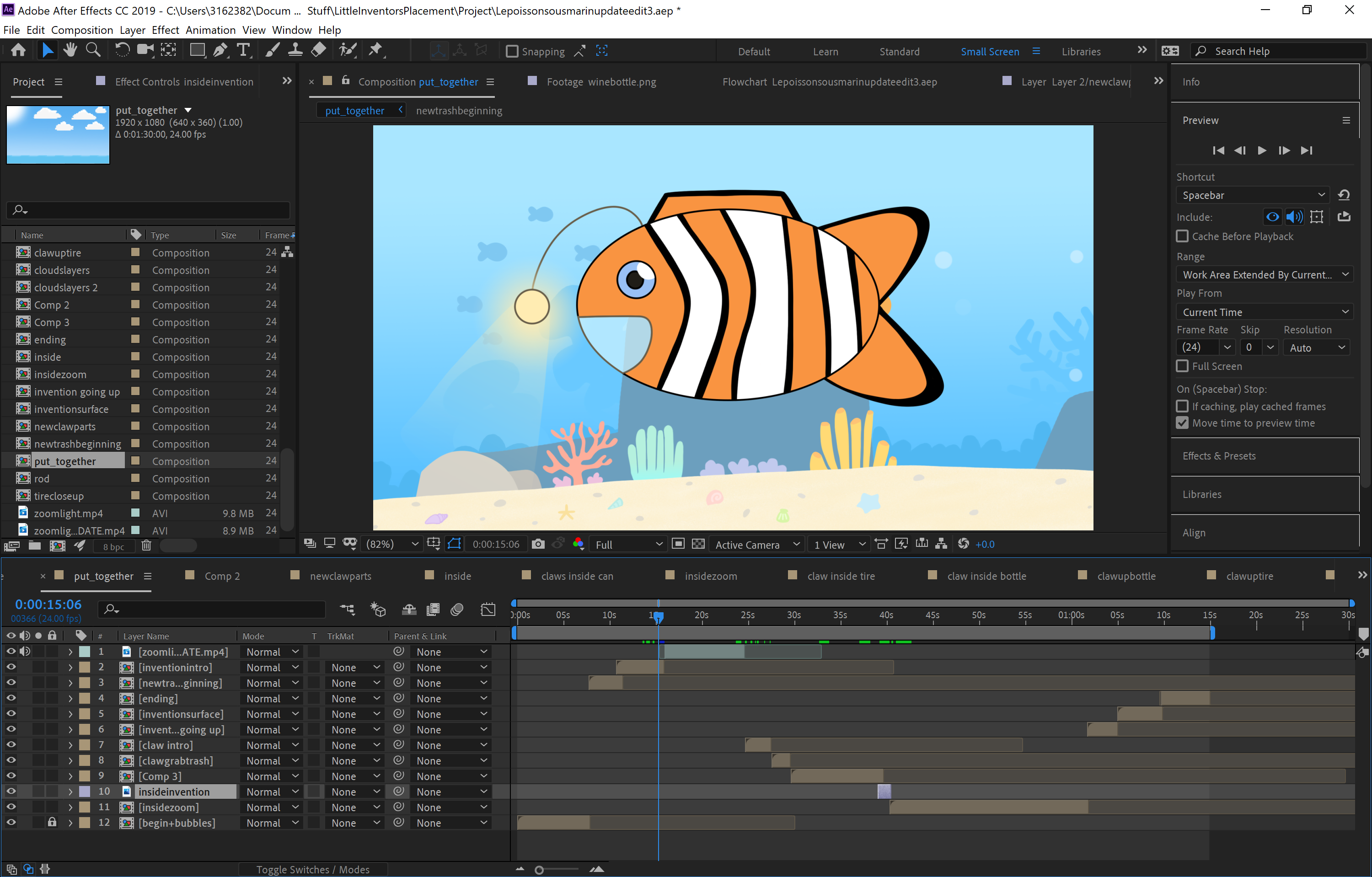Select the Pen tool in toolbar

click(220, 51)
